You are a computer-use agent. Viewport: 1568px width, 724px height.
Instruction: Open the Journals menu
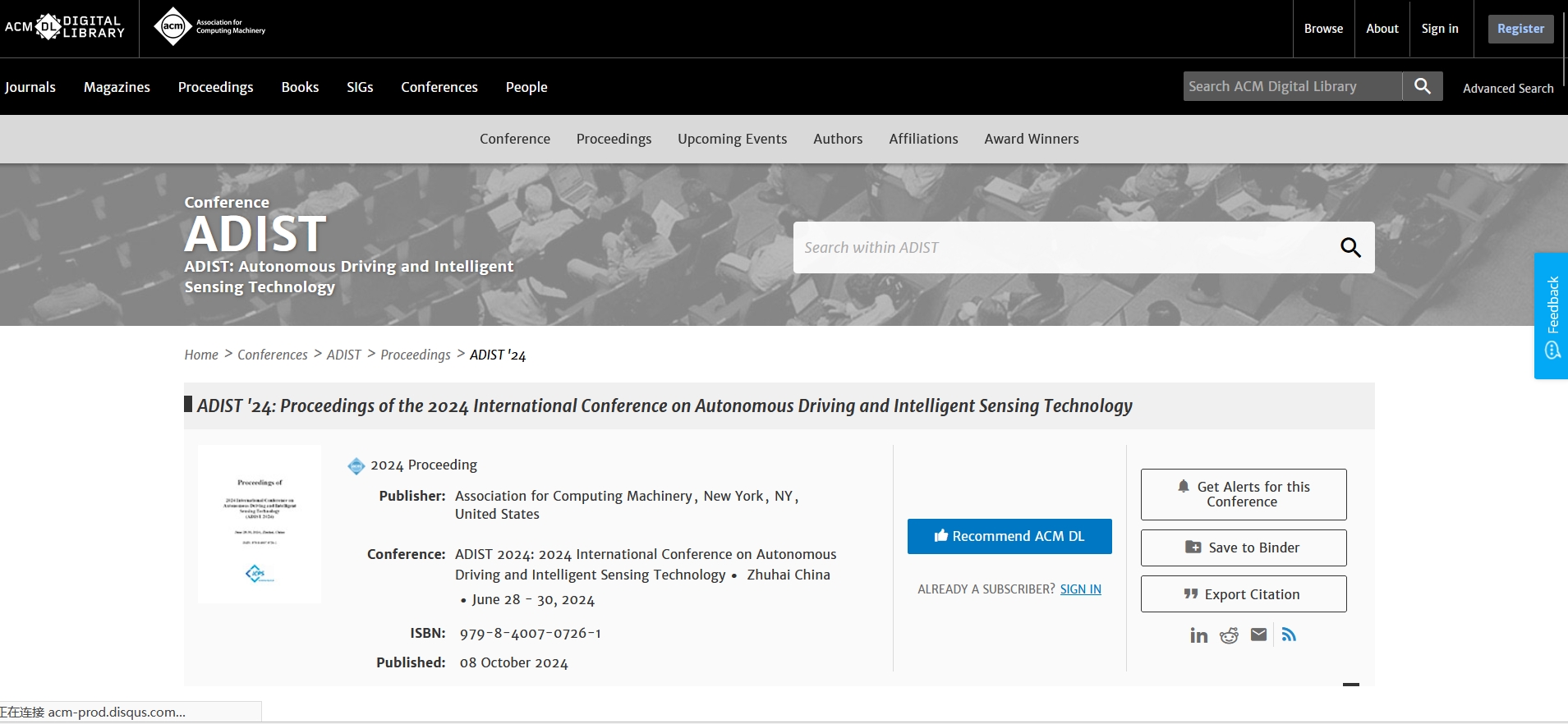coord(30,87)
